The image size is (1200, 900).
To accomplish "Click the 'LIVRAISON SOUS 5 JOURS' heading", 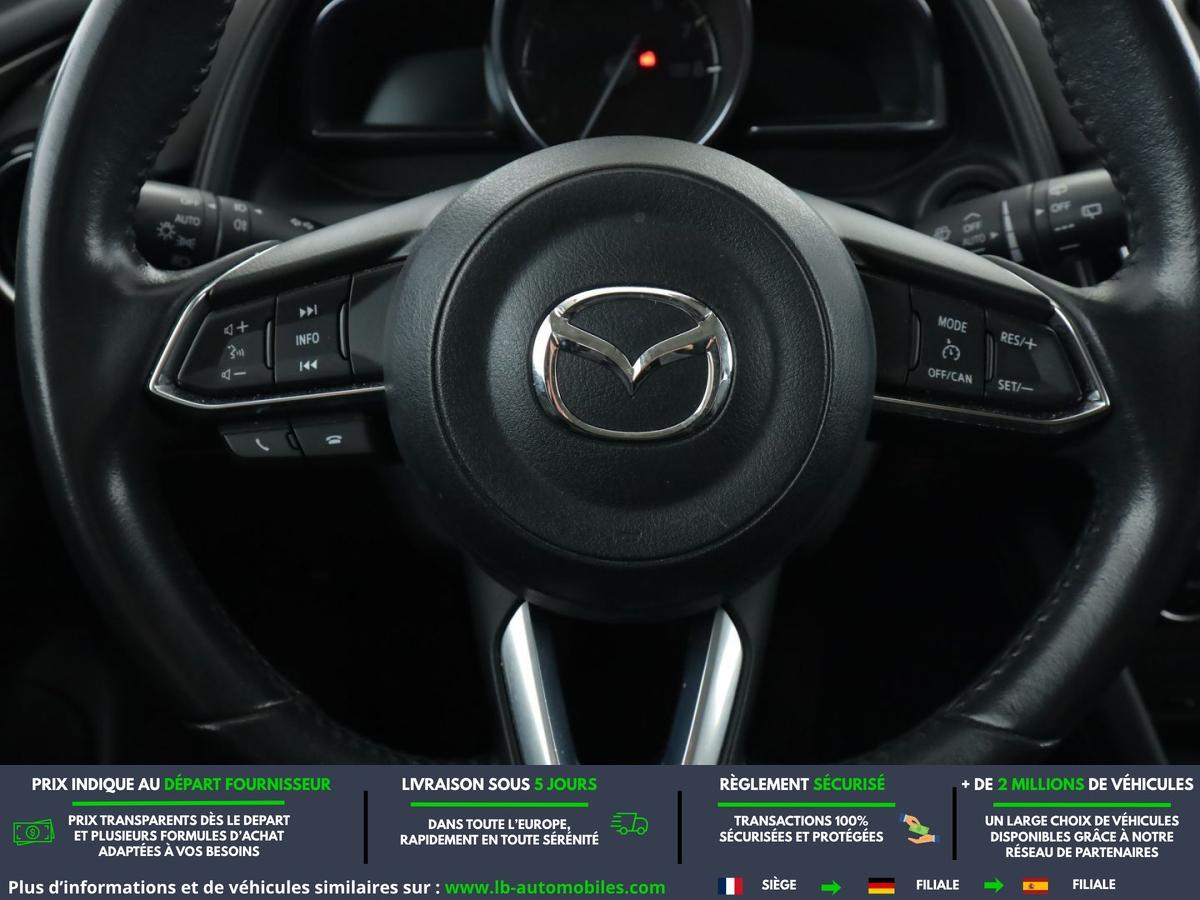I will tap(499, 784).
